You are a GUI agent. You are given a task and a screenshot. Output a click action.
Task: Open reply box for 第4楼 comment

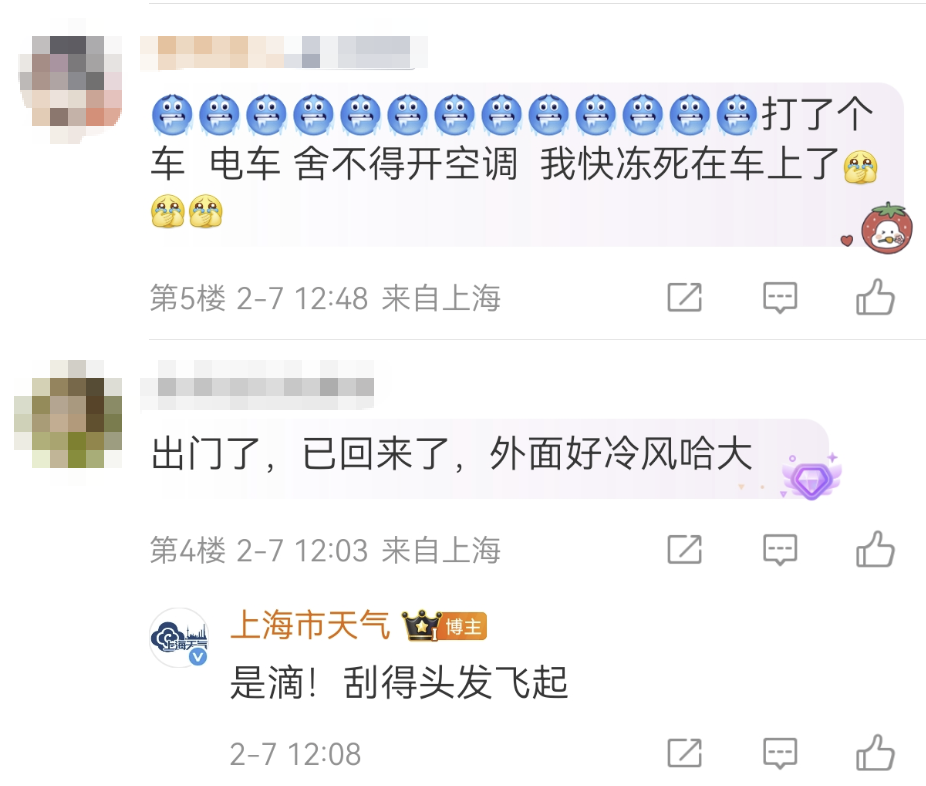click(x=780, y=550)
